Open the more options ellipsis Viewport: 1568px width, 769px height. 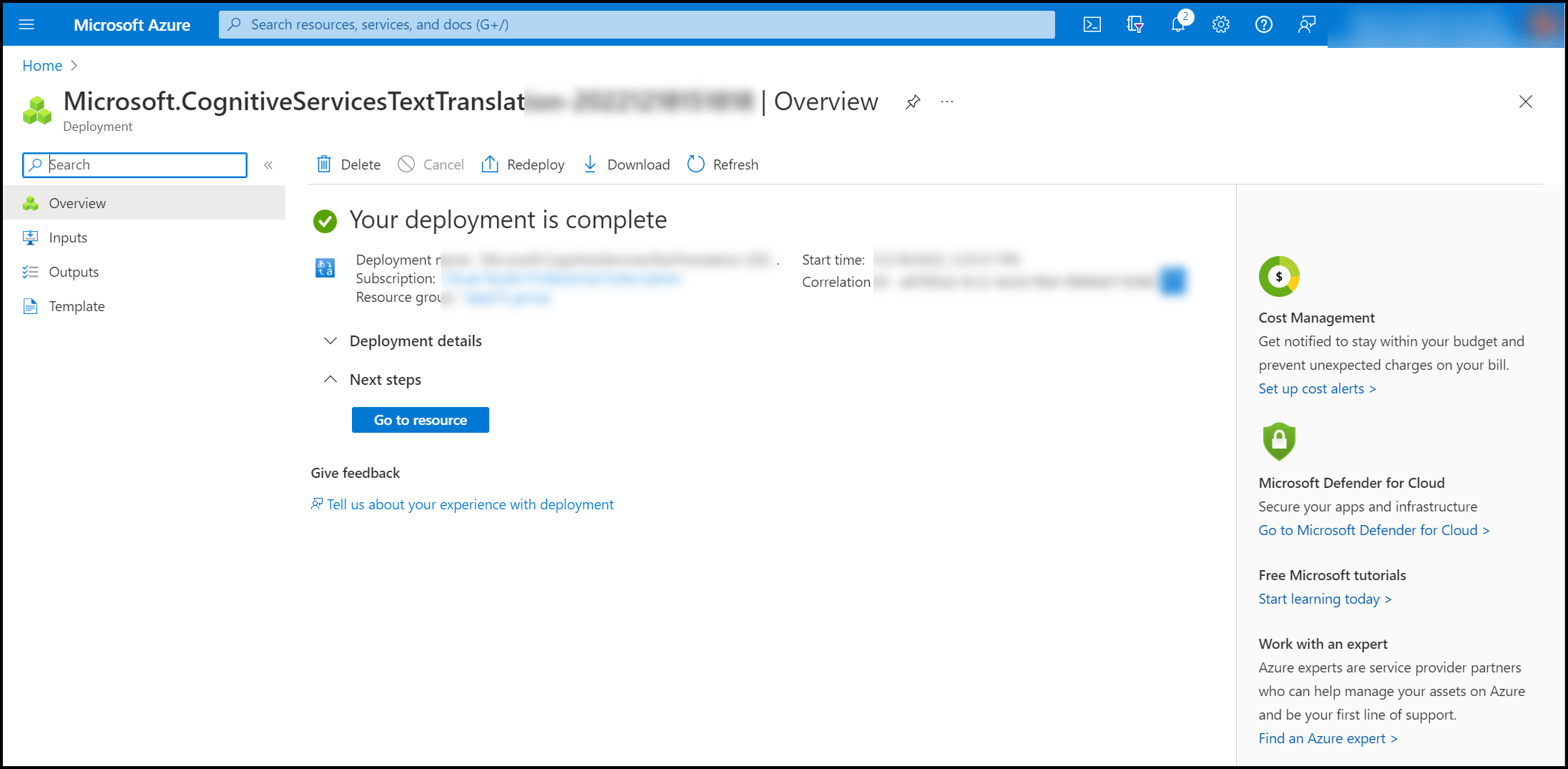coord(947,102)
